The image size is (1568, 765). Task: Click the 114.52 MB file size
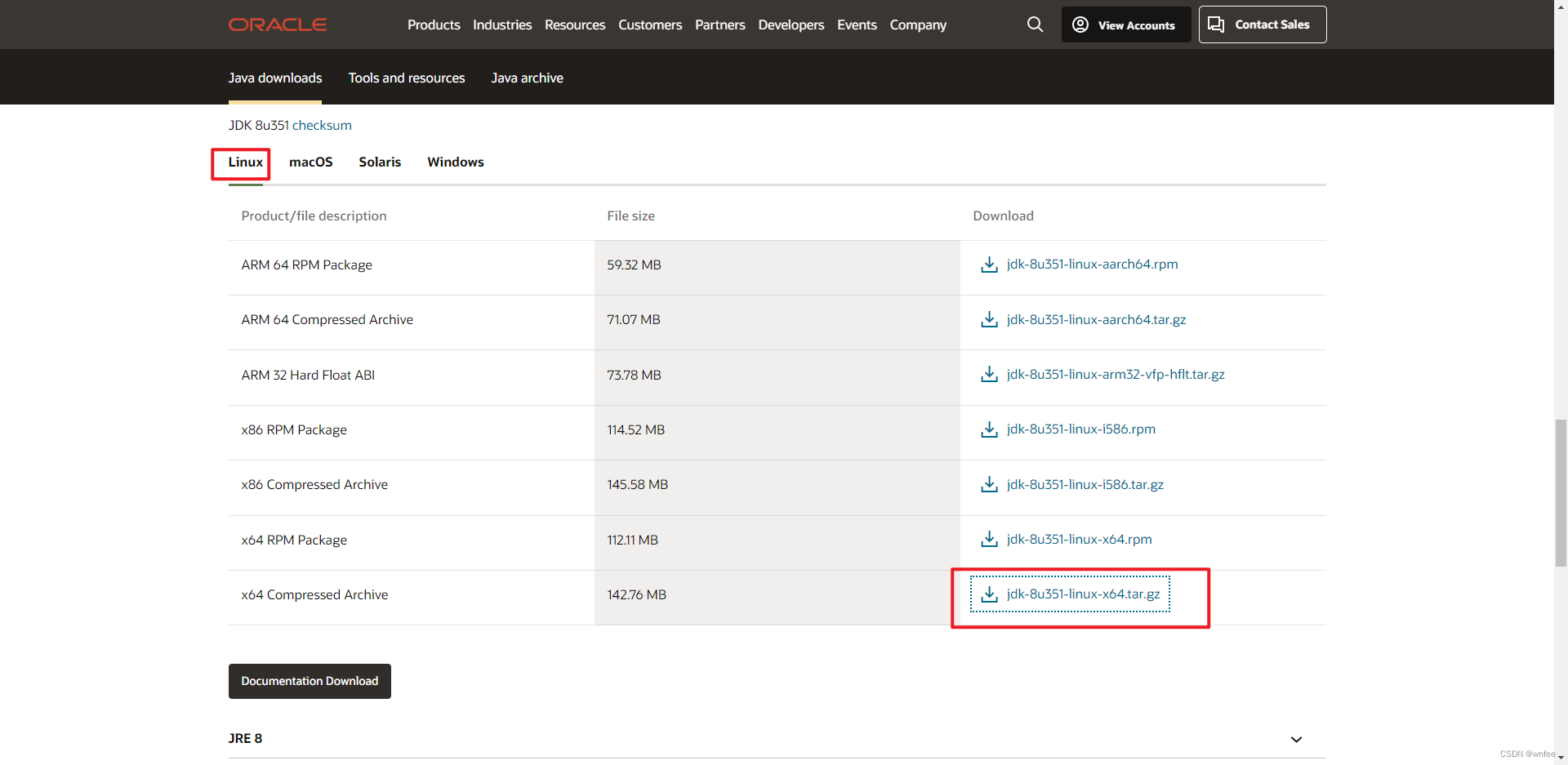click(635, 429)
